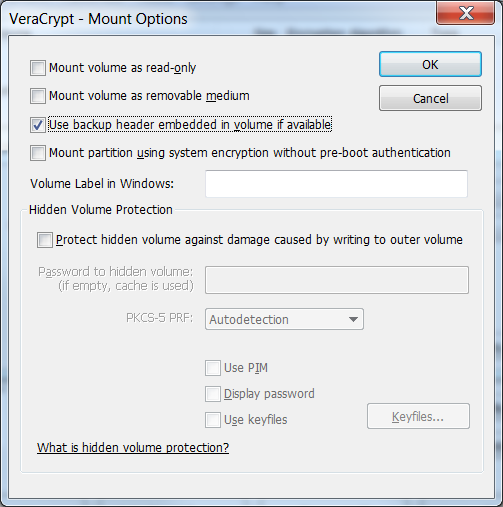Screen dimensions: 503x507
Task: Confirm settings with the OK button
Action: [x=430, y=64]
